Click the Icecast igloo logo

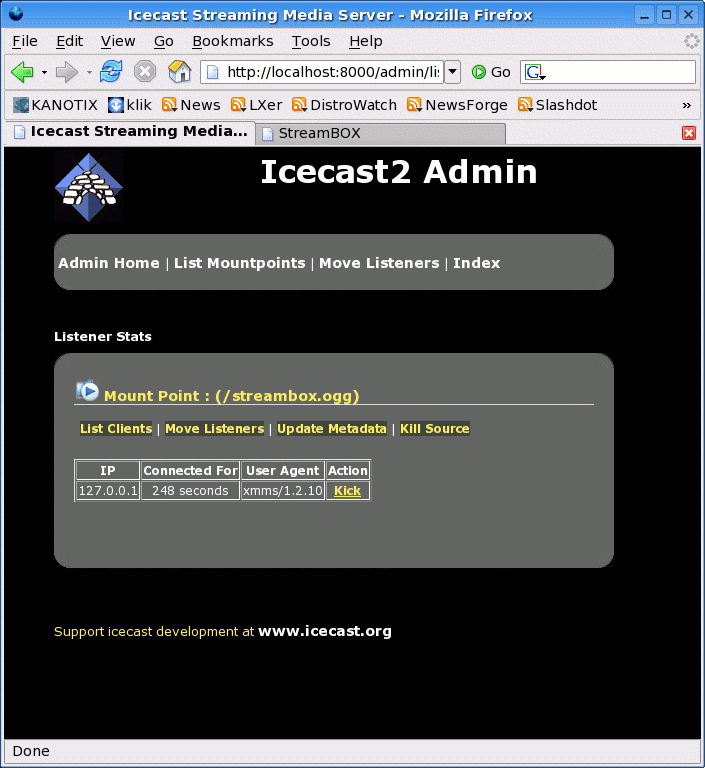pyautogui.click(x=89, y=187)
